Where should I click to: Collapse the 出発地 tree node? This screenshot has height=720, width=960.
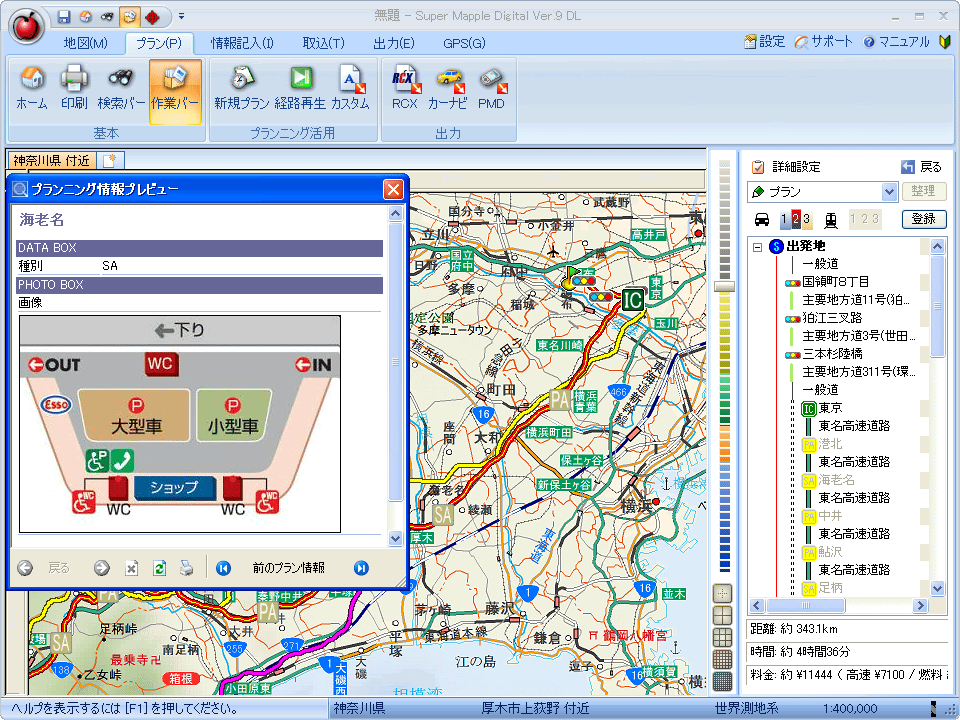(x=757, y=247)
